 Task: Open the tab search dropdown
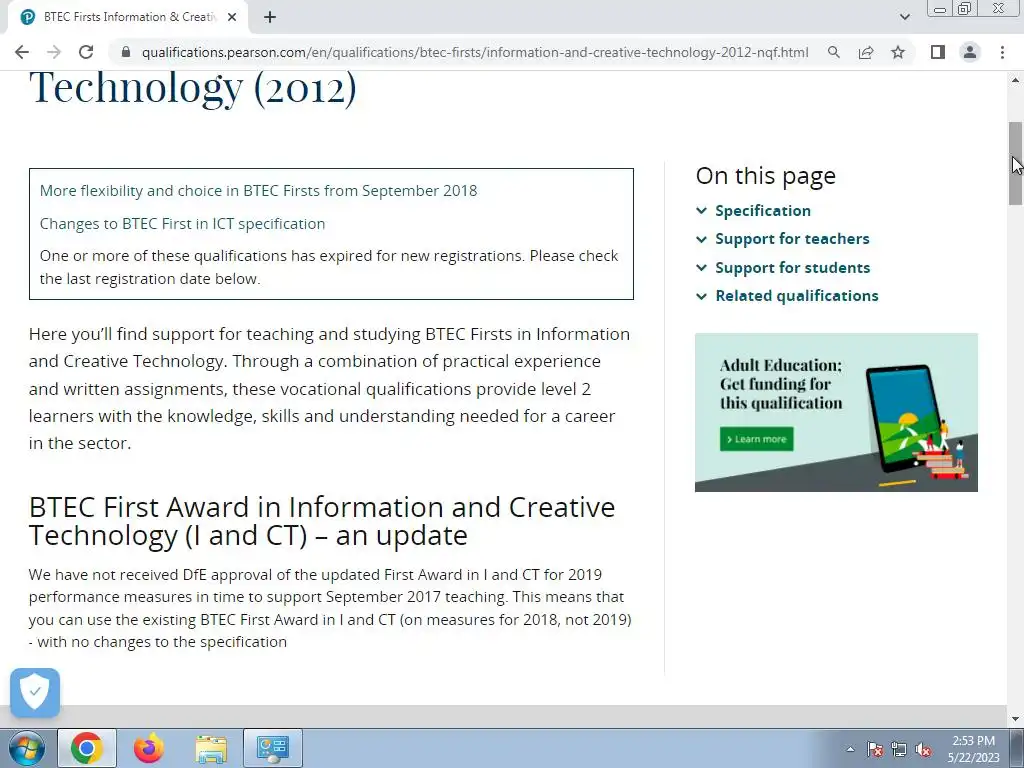point(904,17)
